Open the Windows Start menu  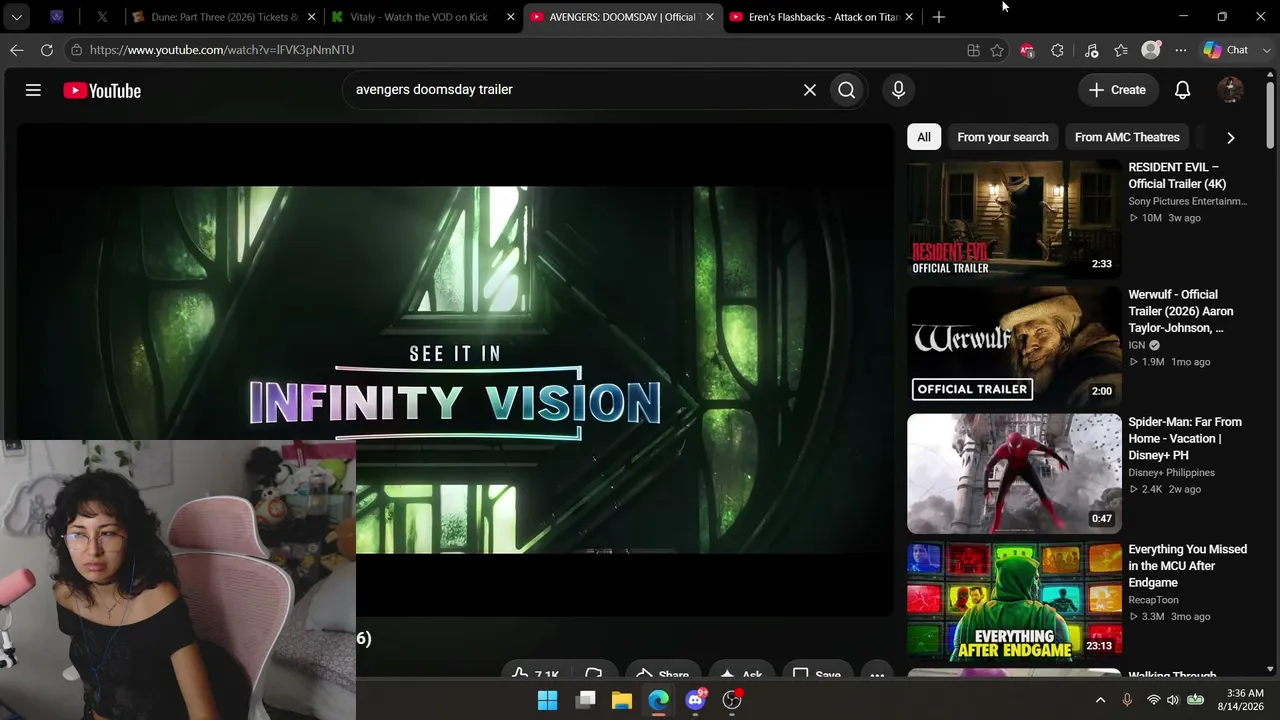click(x=548, y=700)
